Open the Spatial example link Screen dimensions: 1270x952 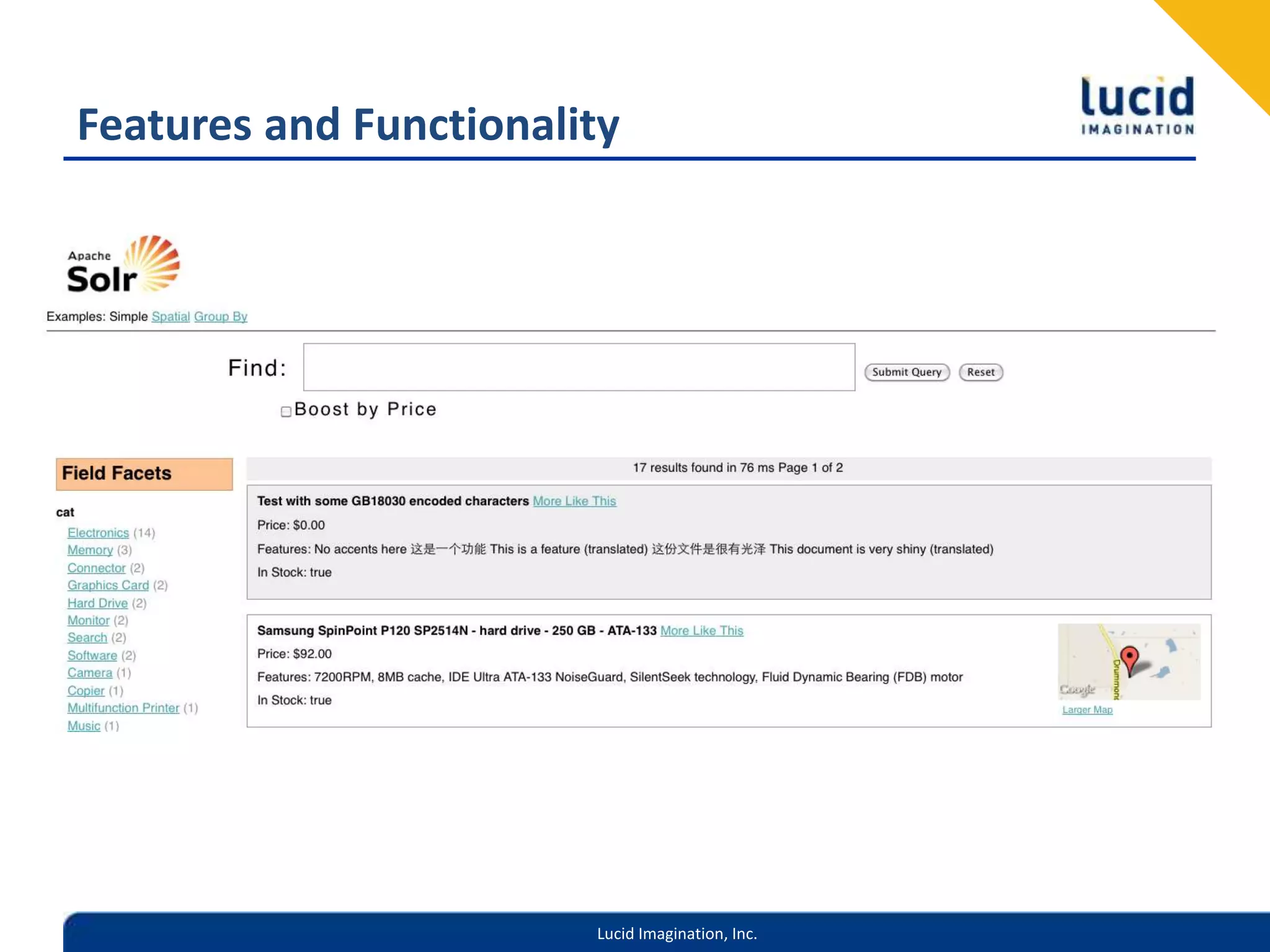point(171,317)
